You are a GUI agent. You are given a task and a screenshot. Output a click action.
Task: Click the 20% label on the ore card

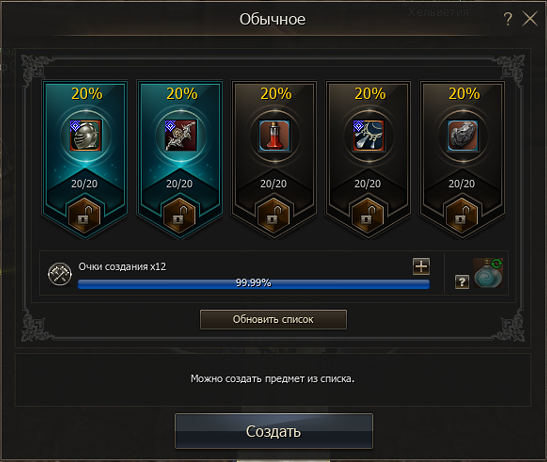tap(464, 94)
